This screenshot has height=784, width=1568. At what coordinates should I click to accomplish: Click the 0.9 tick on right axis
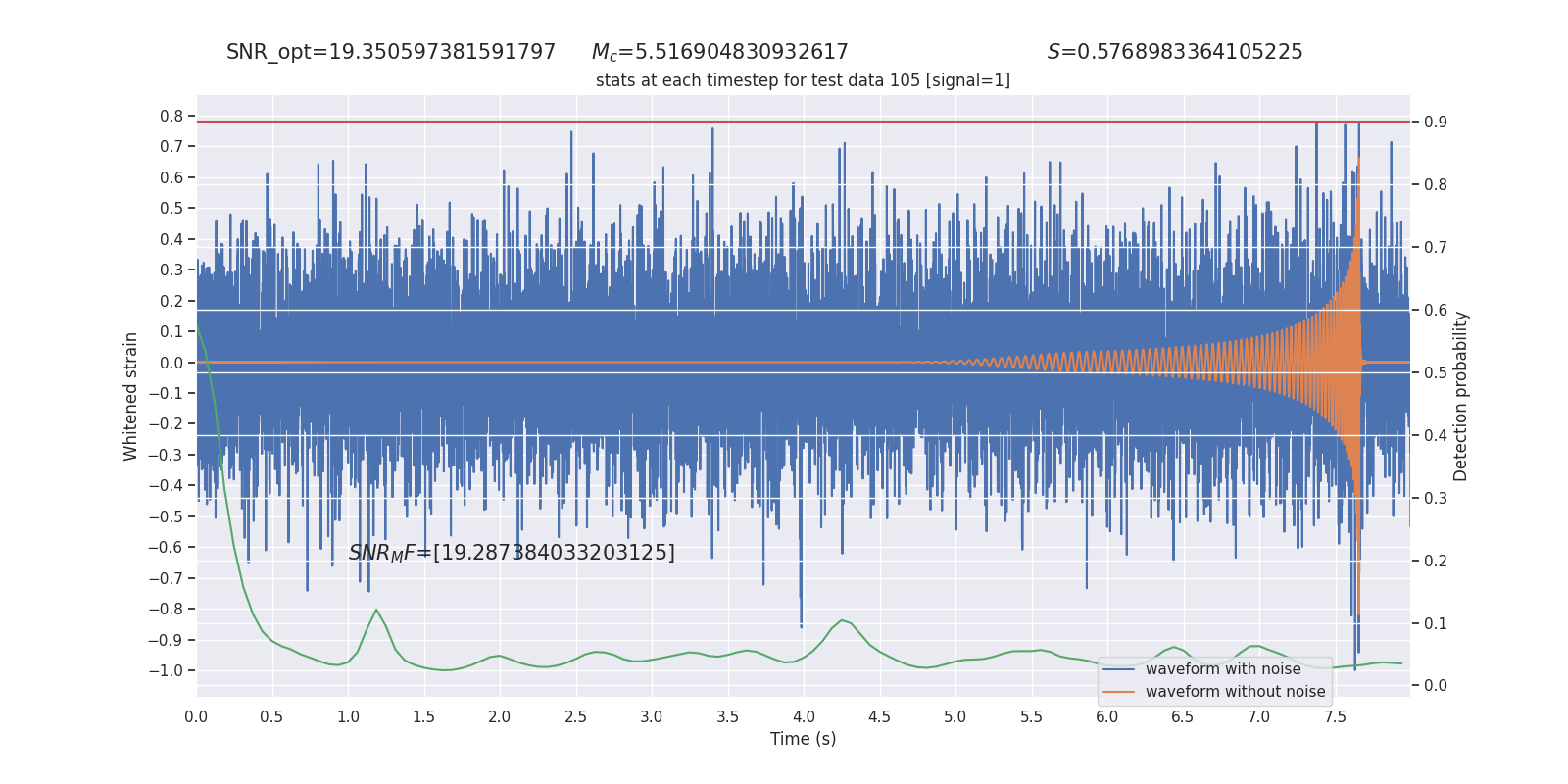(x=1436, y=122)
